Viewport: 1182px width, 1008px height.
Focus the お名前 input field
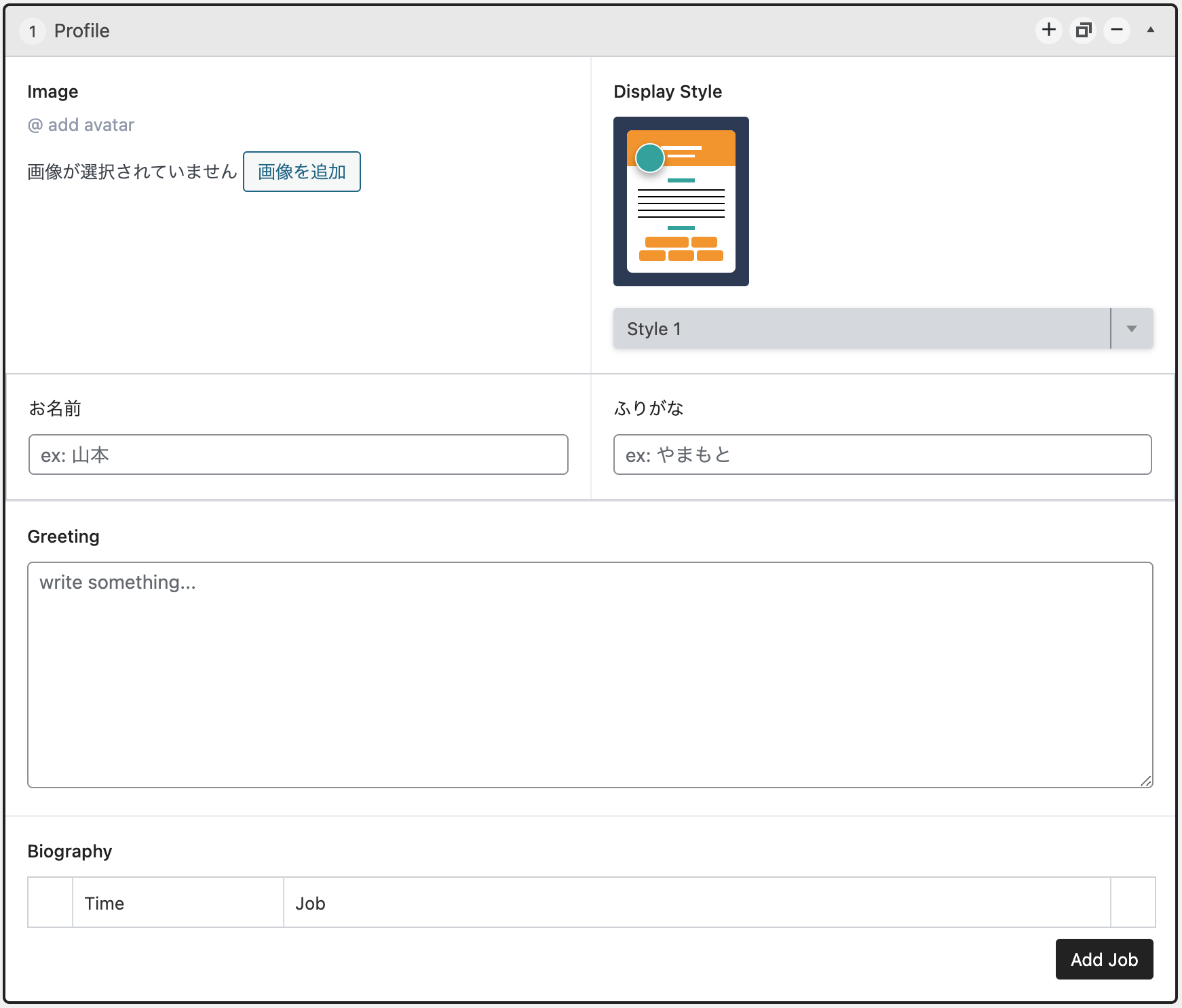tap(298, 454)
